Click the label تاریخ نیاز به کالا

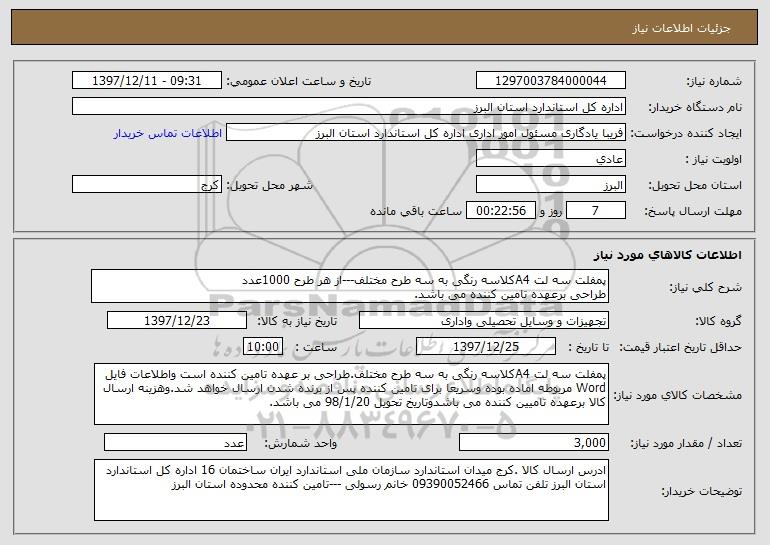tap(297, 321)
